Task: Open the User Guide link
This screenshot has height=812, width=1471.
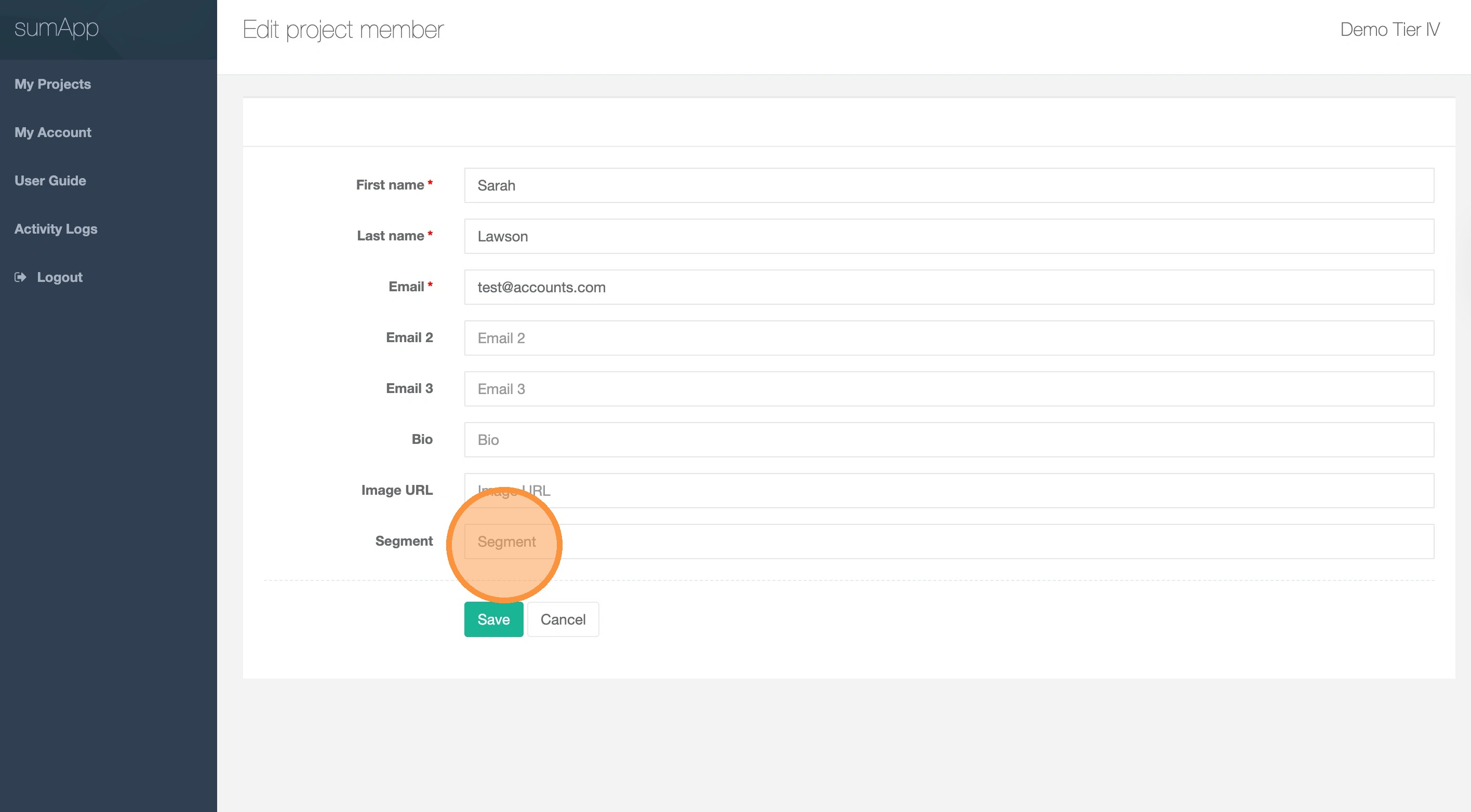Action: click(x=50, y=180)
